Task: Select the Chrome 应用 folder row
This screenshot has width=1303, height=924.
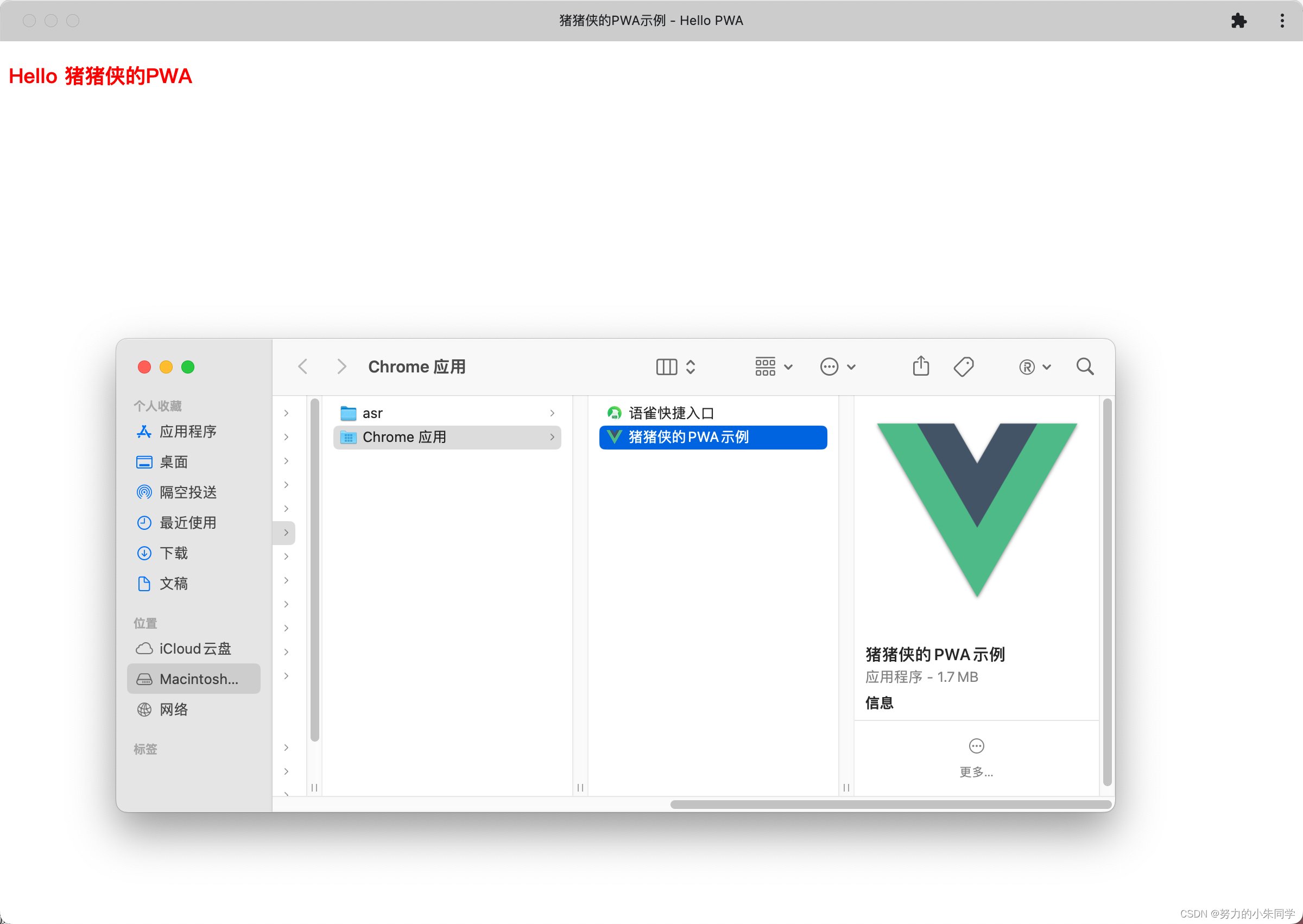Action: click(447, 437)
